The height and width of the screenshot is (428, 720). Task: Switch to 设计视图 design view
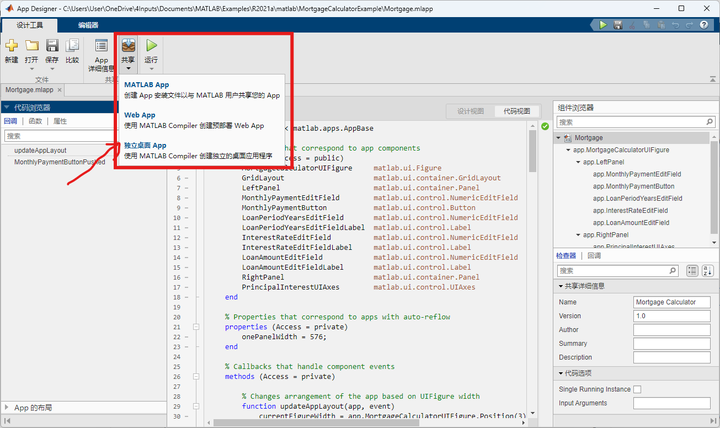pos(470,111)
